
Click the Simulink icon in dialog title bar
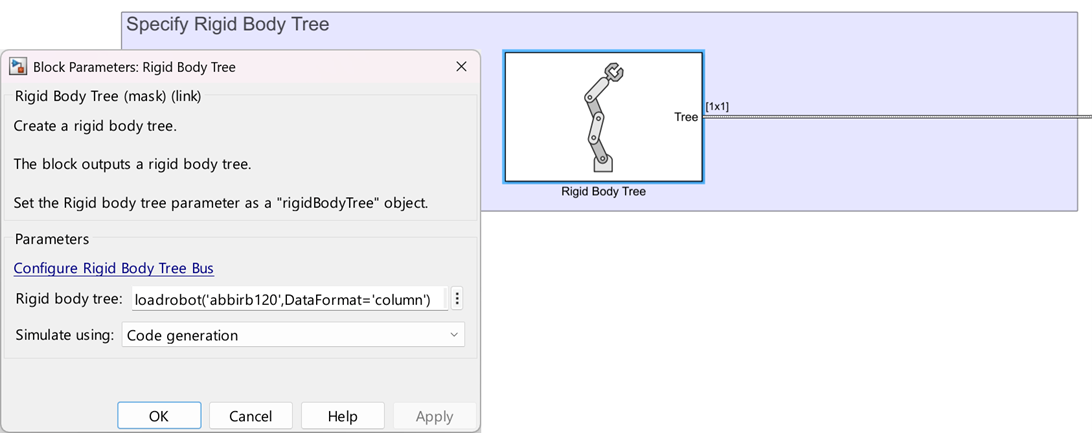point(18,67)
